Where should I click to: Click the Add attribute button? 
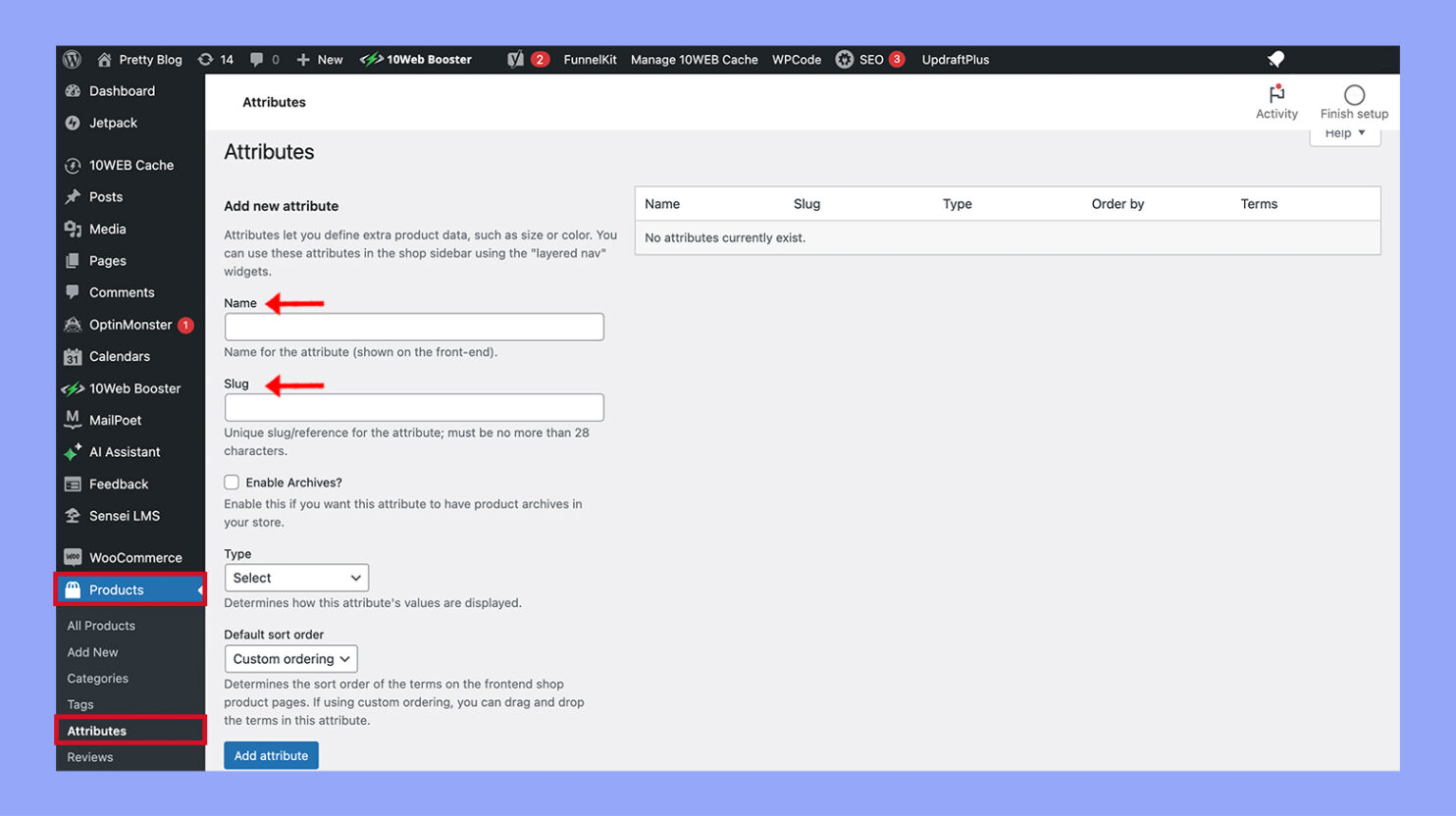(x=271, y=755)
